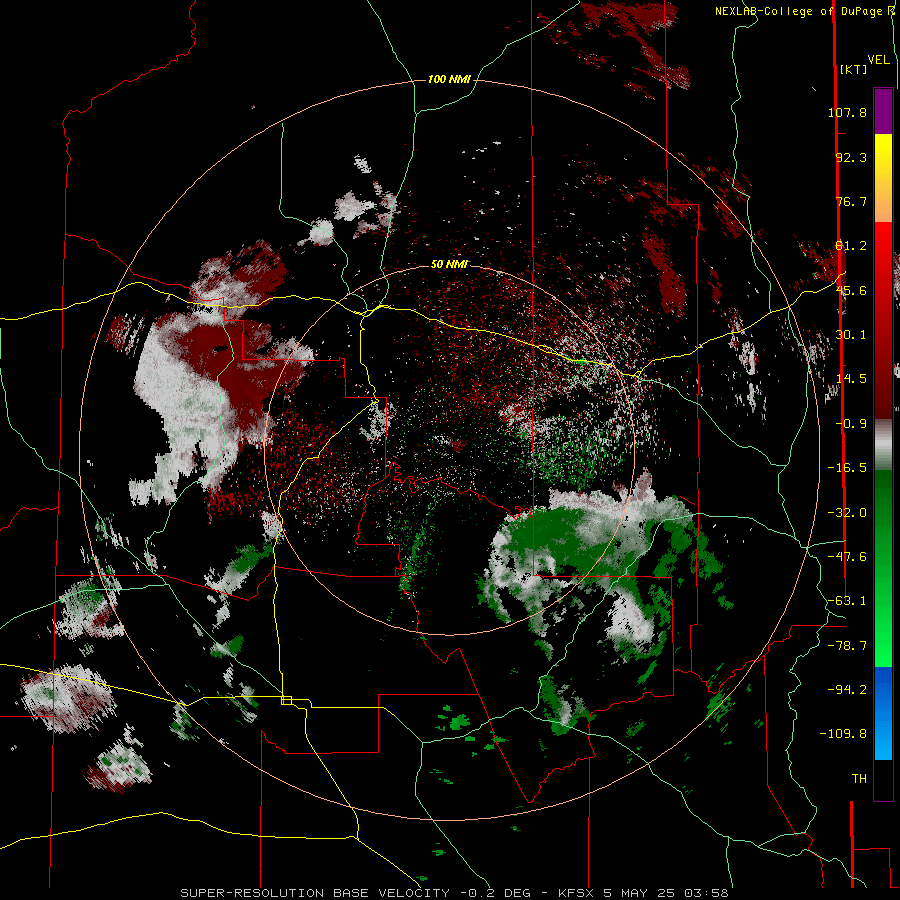Click the VEL legend title

coord(878,60)
